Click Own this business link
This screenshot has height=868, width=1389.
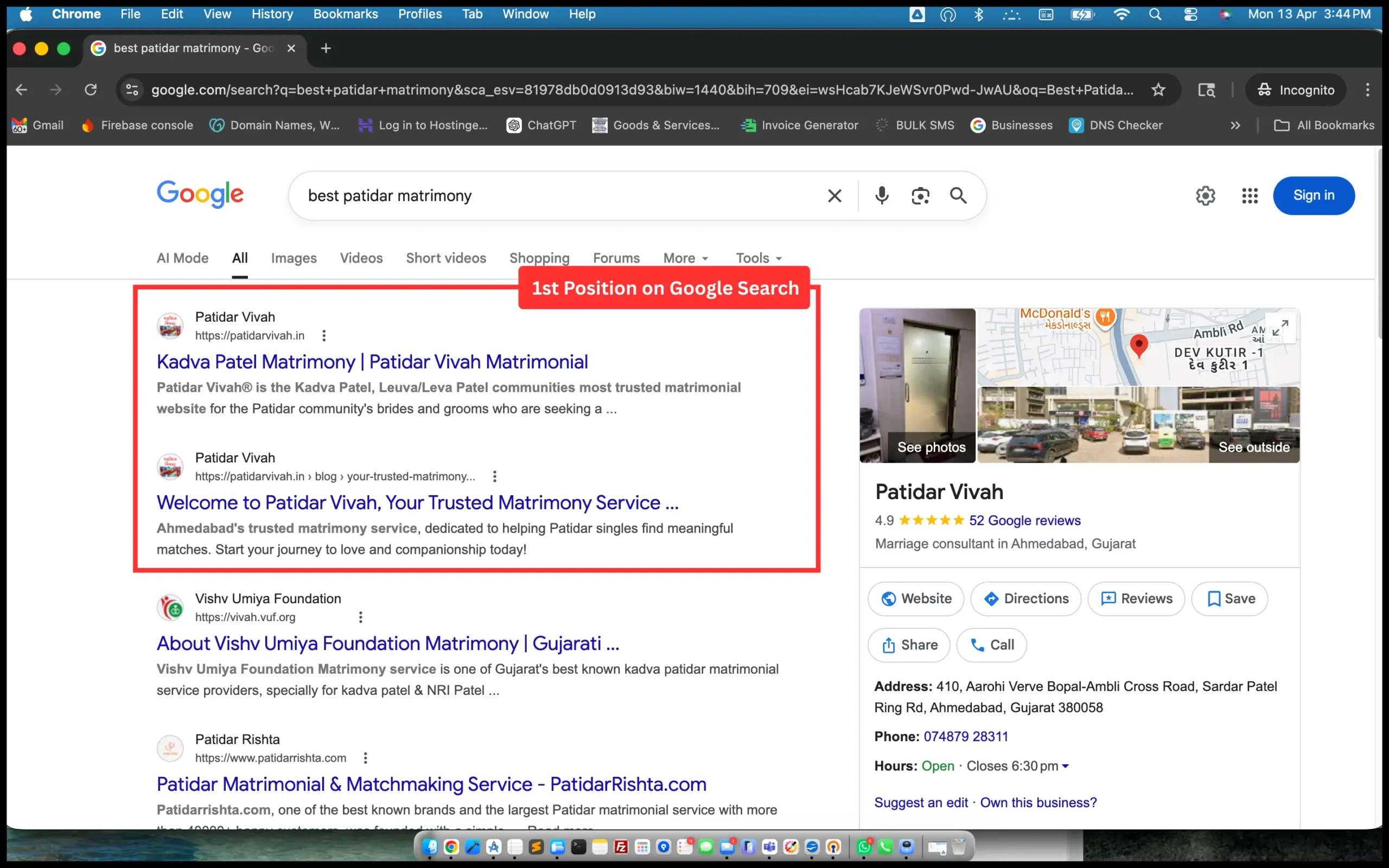tap(1038, 802)
